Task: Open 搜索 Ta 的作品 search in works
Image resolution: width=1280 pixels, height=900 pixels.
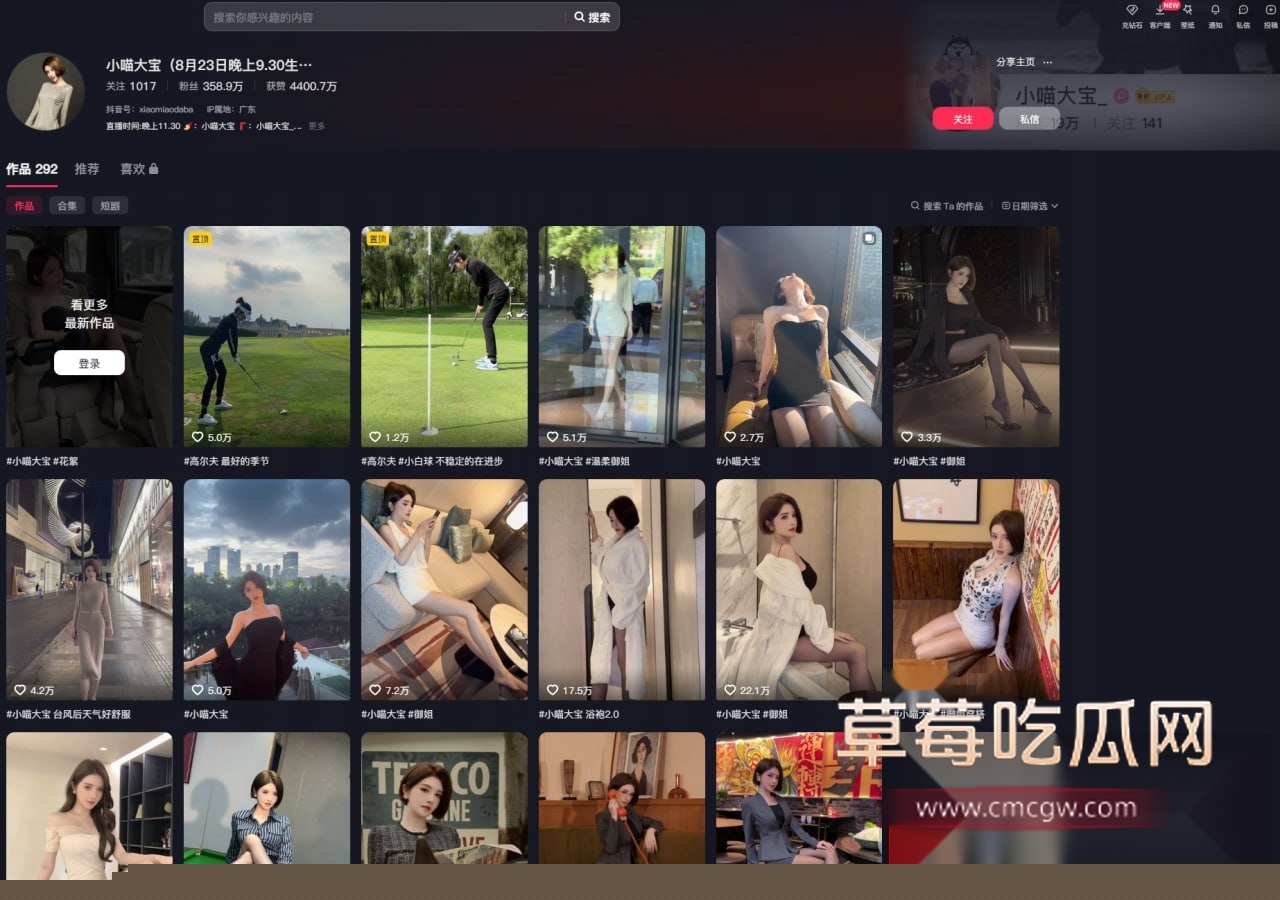Action: pos(947,206)
